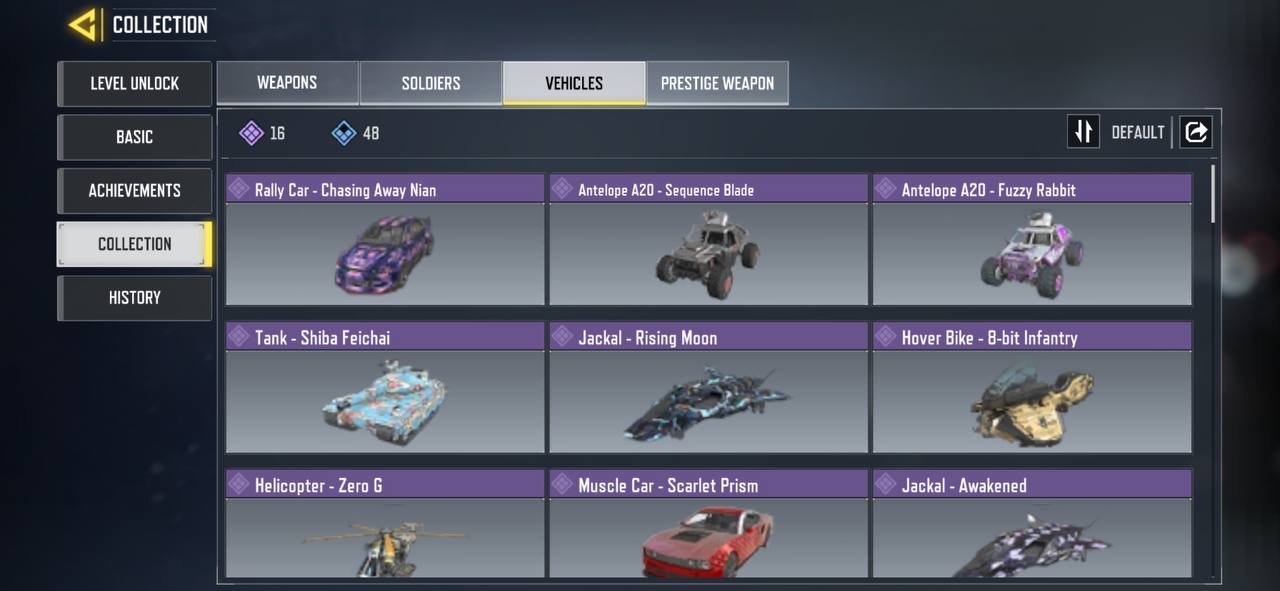Switch to the Soldiers tab
This screenshot has height=591, width=1280.
pyautogui.click(x=431, y=83)
